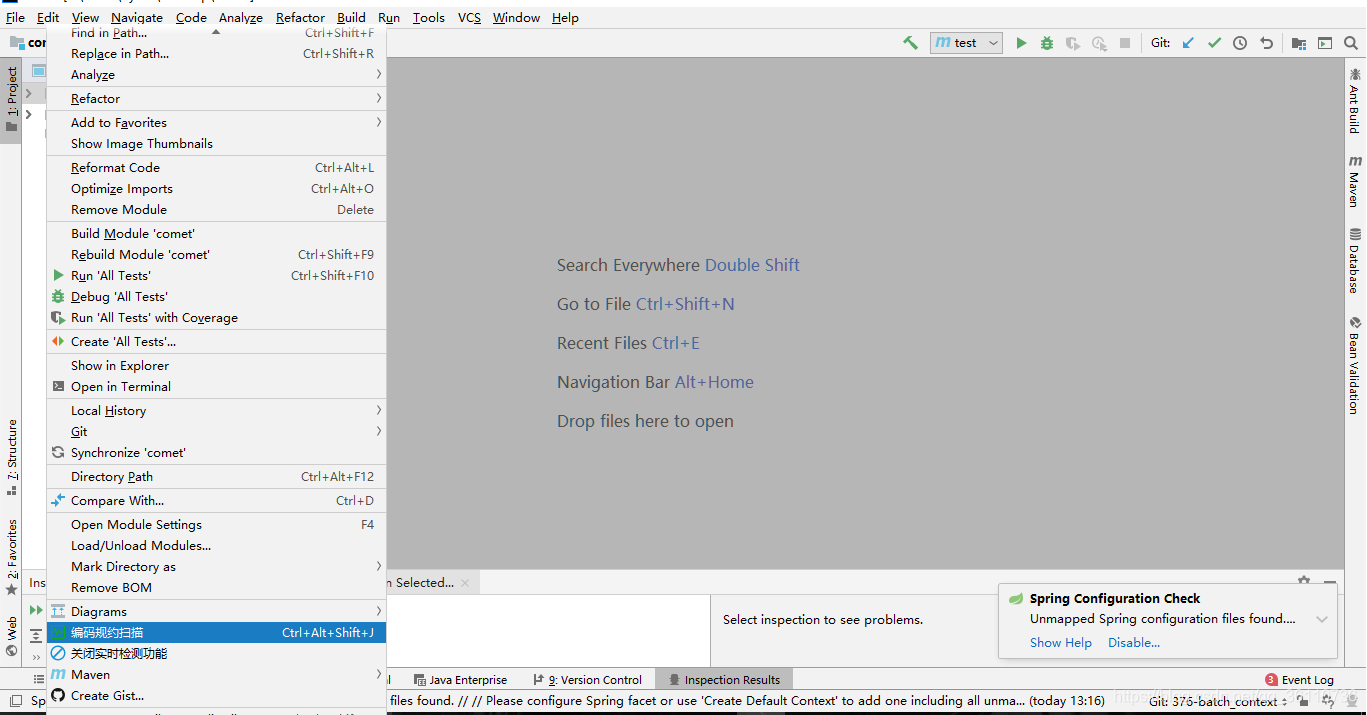Expand the Refactor submenu in the context menu
The height and width of the screenshot is (715, 1367).
(200, 98)
